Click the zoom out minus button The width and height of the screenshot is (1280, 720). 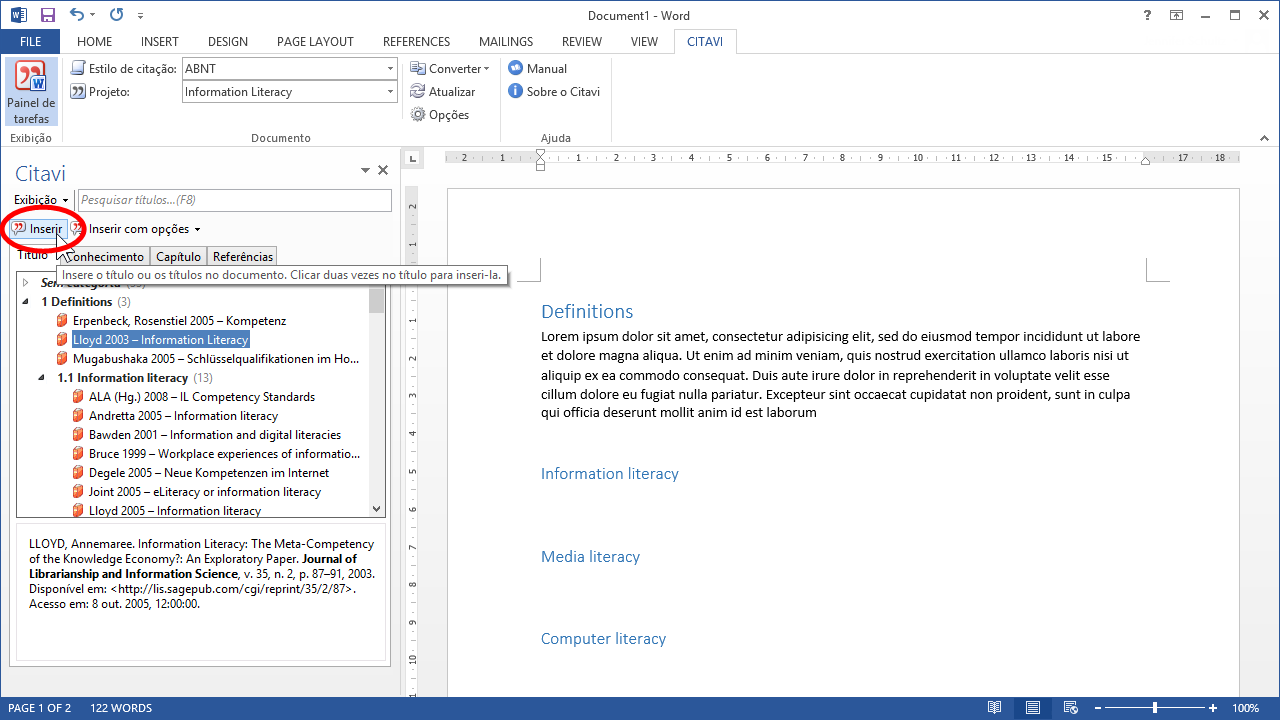[x=1100, y=708]
